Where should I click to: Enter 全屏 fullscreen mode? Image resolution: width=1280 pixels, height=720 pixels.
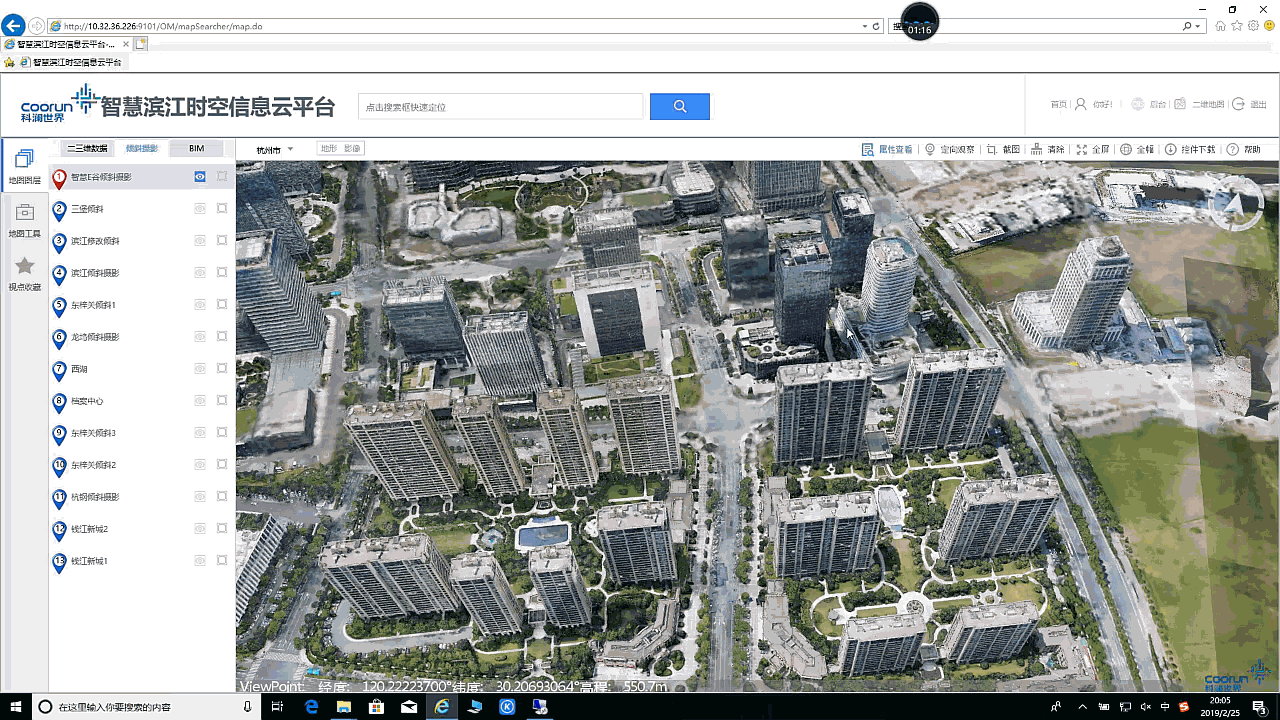(1092, 149)
